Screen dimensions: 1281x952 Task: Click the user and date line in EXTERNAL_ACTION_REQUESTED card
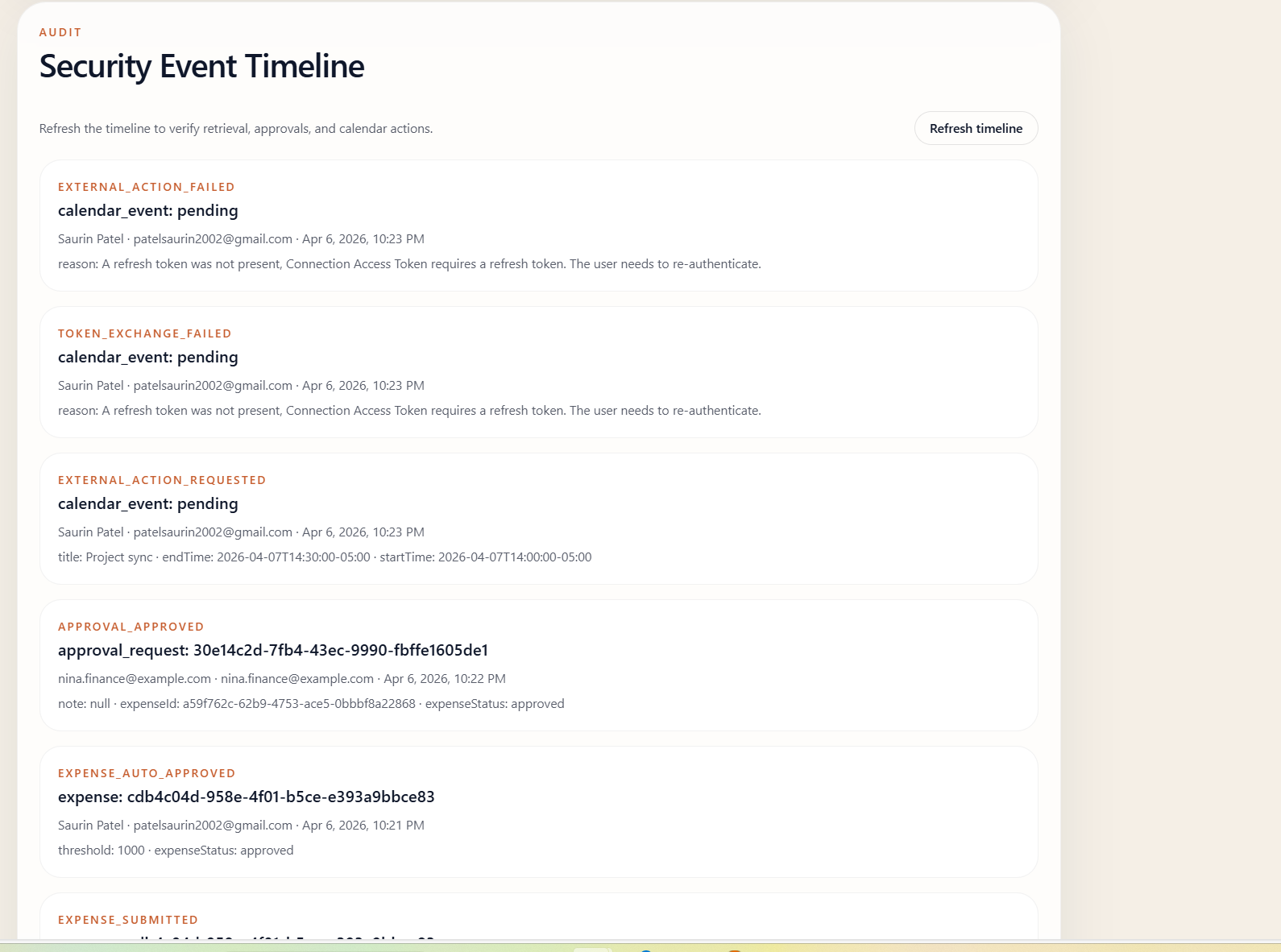point(241,532)
